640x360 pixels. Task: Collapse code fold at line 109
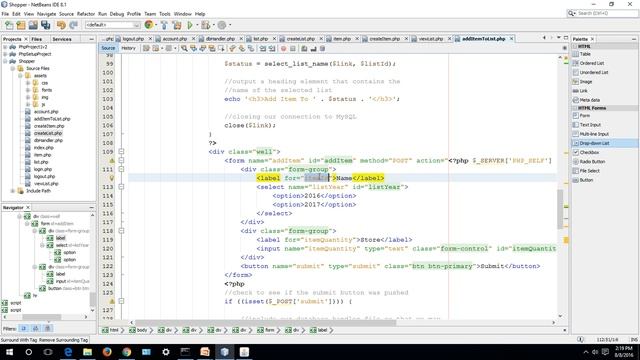(x=121, y=151)
